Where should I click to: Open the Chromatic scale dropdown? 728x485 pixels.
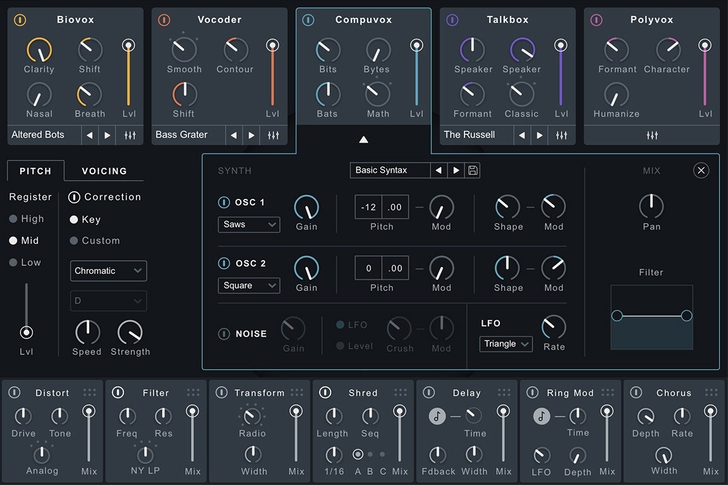[x=109, y=270]
